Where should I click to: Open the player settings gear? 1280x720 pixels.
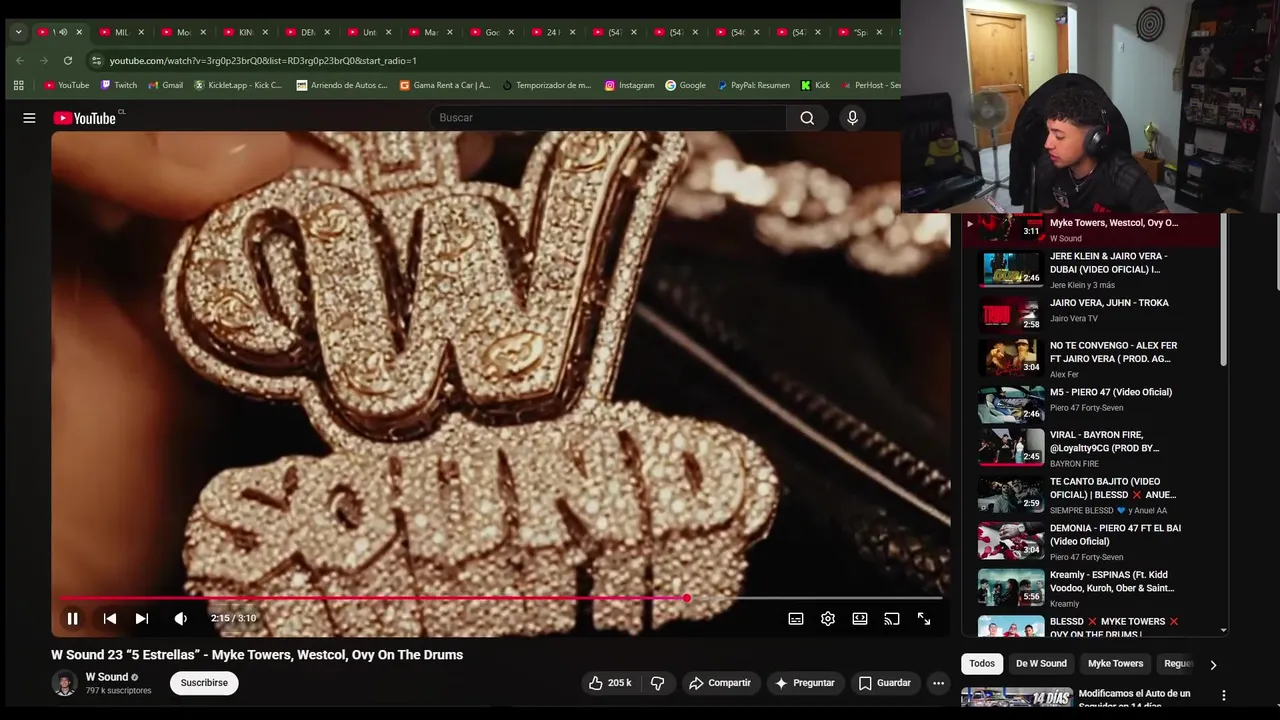click(x=828, y=619)
